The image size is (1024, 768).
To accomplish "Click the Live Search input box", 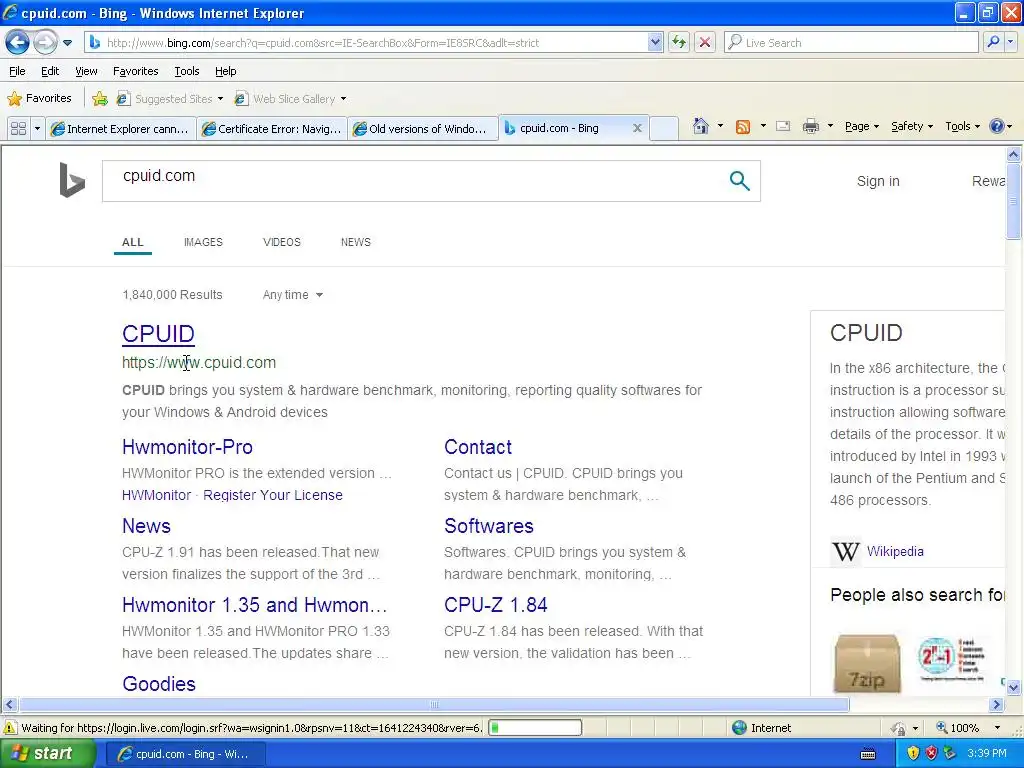I will pos(852,43).
